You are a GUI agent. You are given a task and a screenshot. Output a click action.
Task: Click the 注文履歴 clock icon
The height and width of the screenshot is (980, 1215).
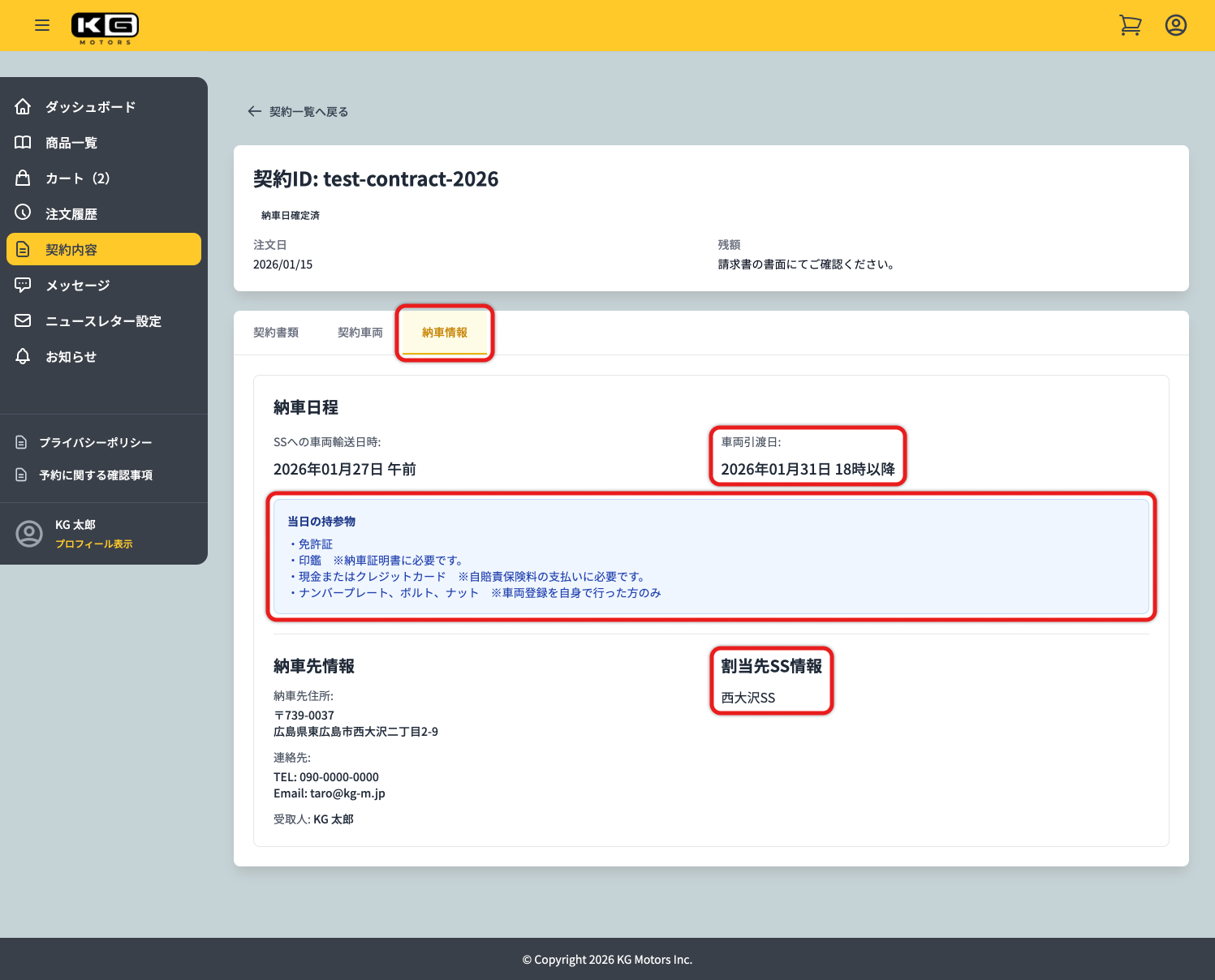(x=23, y=213)
